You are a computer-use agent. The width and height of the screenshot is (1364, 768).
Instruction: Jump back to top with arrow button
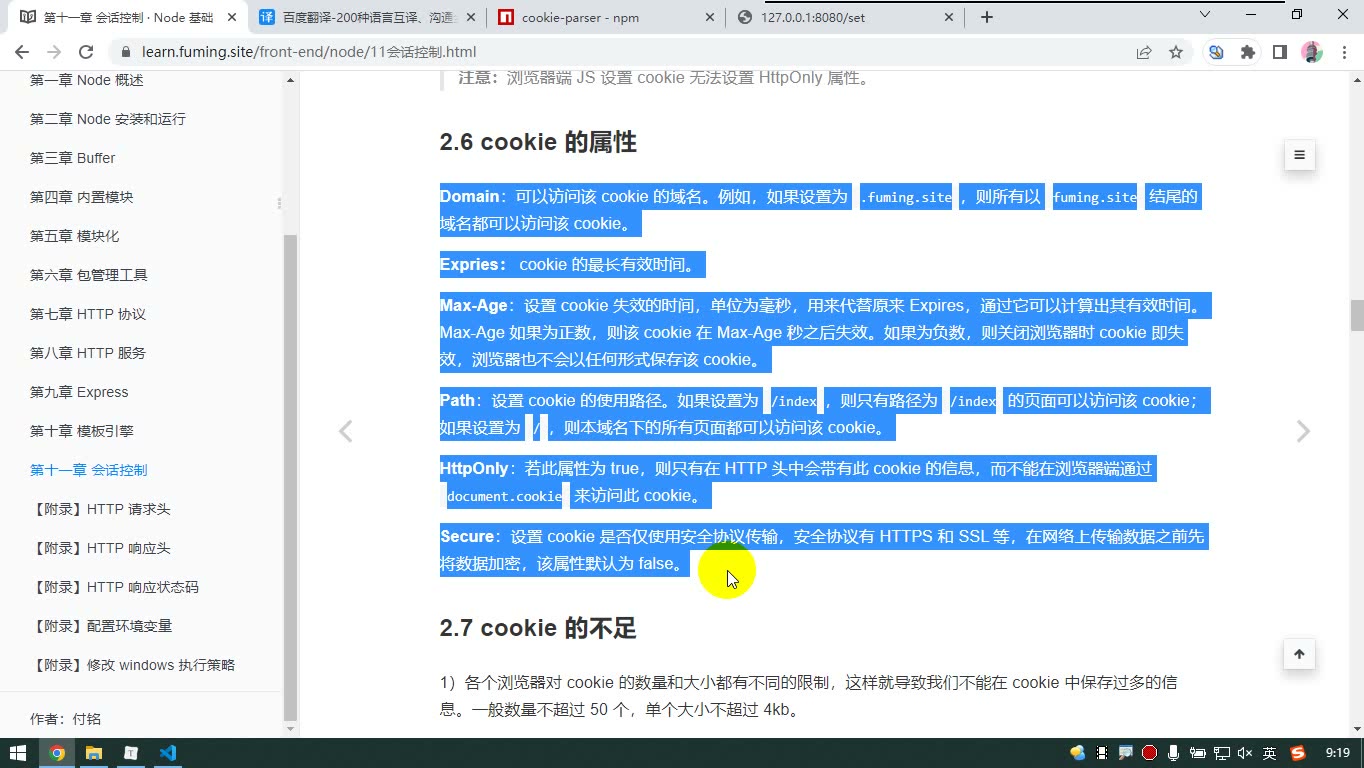[x=1299, y=654]
